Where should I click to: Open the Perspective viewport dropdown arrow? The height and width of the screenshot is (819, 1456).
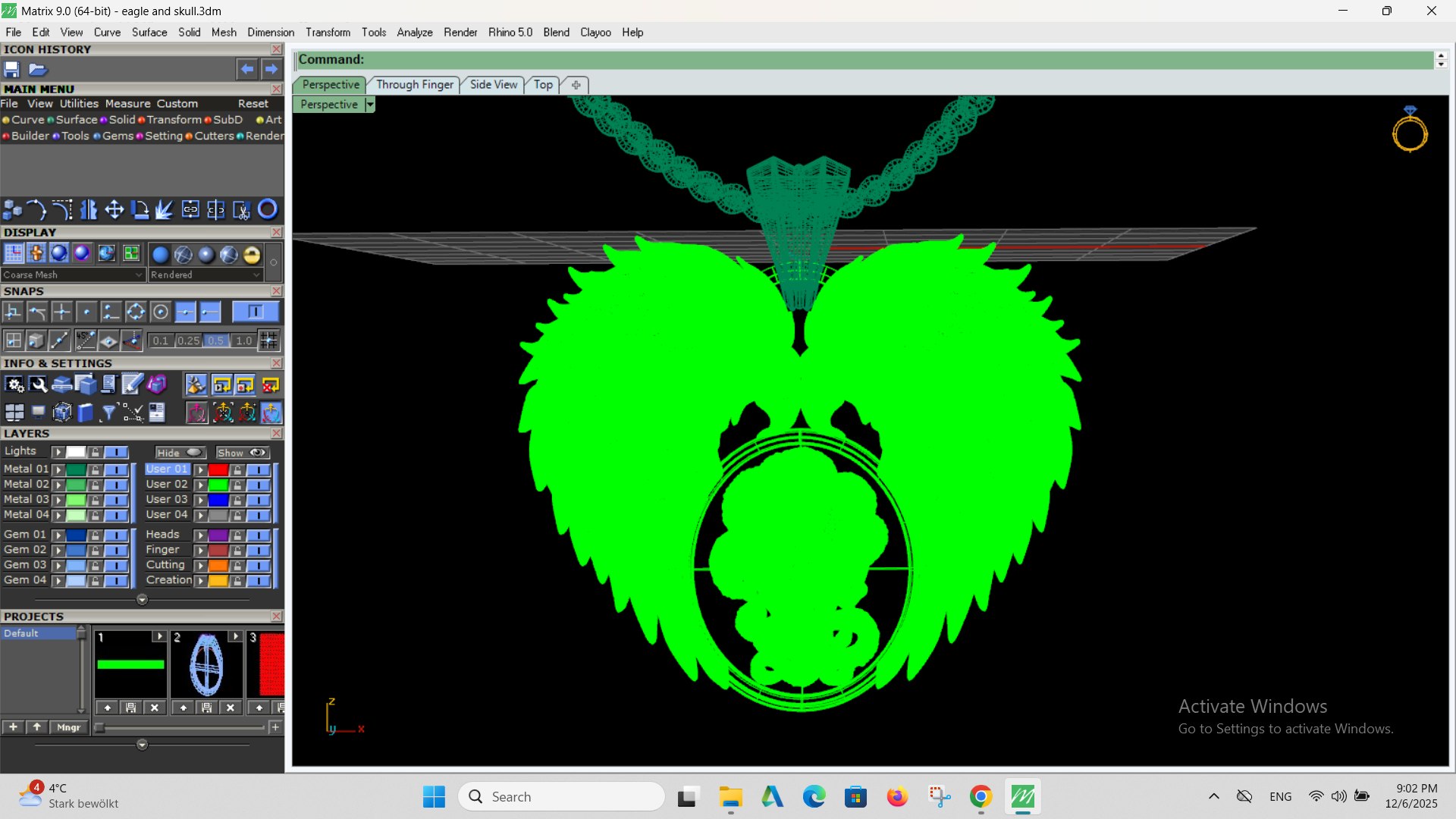point(370,105)
